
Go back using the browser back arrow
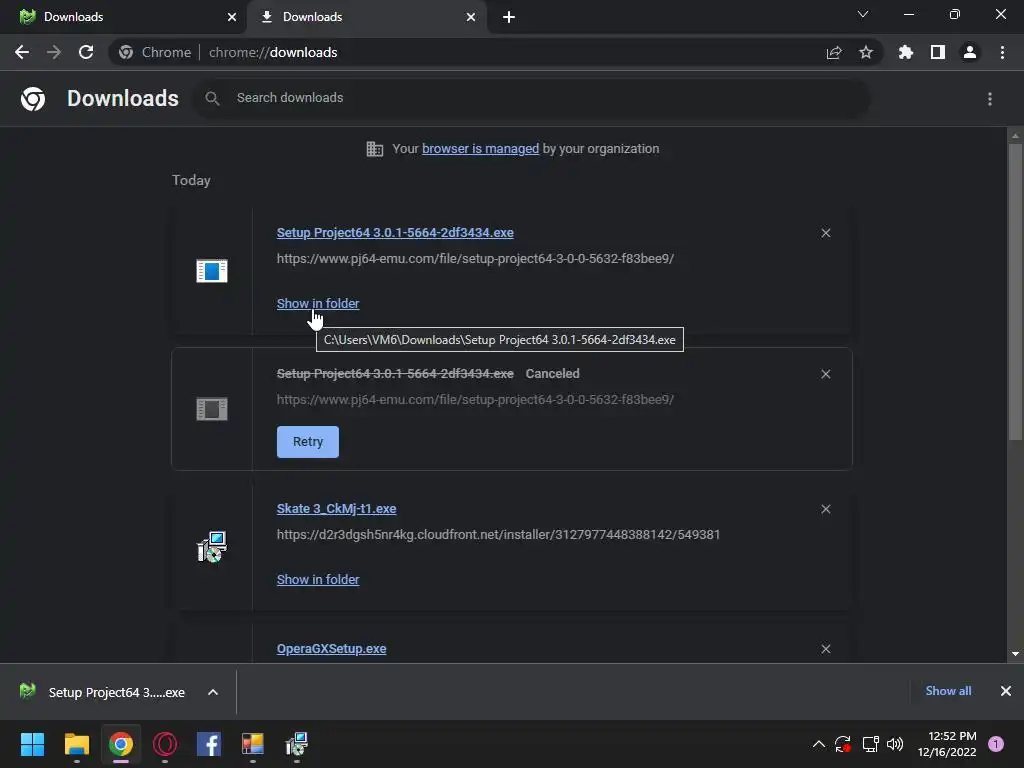click(x=22, y=52)
